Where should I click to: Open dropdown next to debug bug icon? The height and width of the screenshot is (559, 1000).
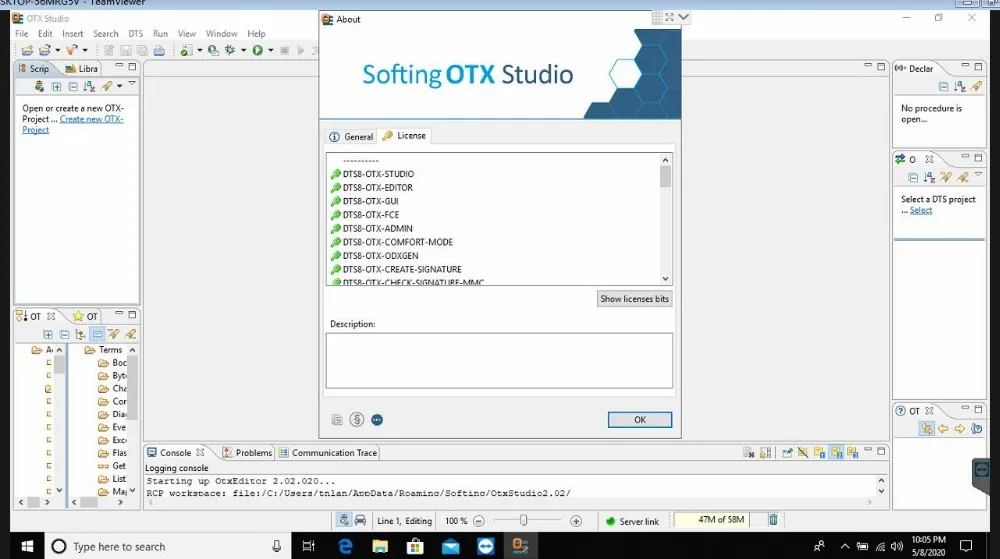(x=244, y=50)
